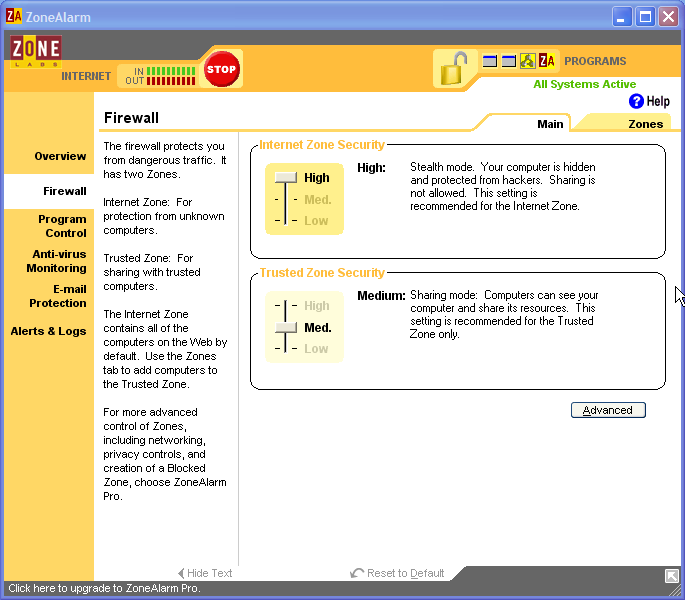Image resolution: width=685 pixels, height=600 pixels.
Task: Set Trusted Zone slider to High
Action: [x=316, y=305]
